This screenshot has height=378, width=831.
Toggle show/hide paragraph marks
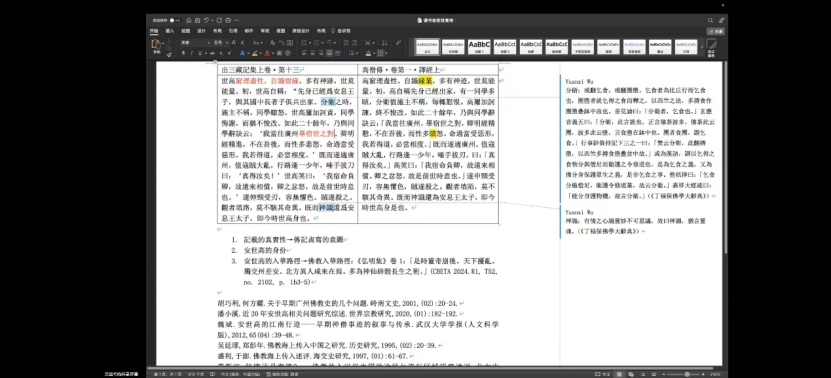(x=398, y=42)
